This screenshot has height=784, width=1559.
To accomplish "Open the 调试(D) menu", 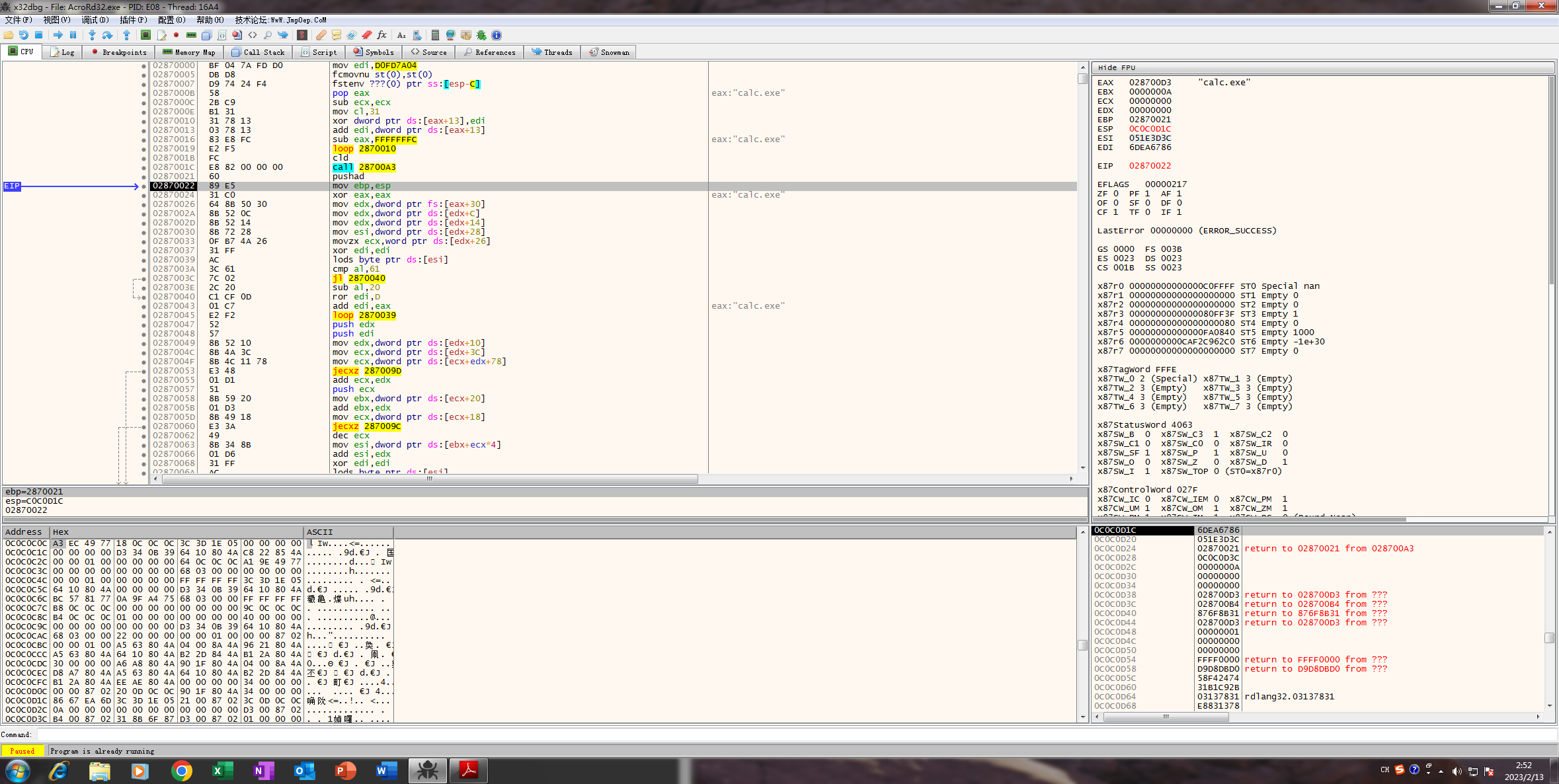I will click(95, 20).
